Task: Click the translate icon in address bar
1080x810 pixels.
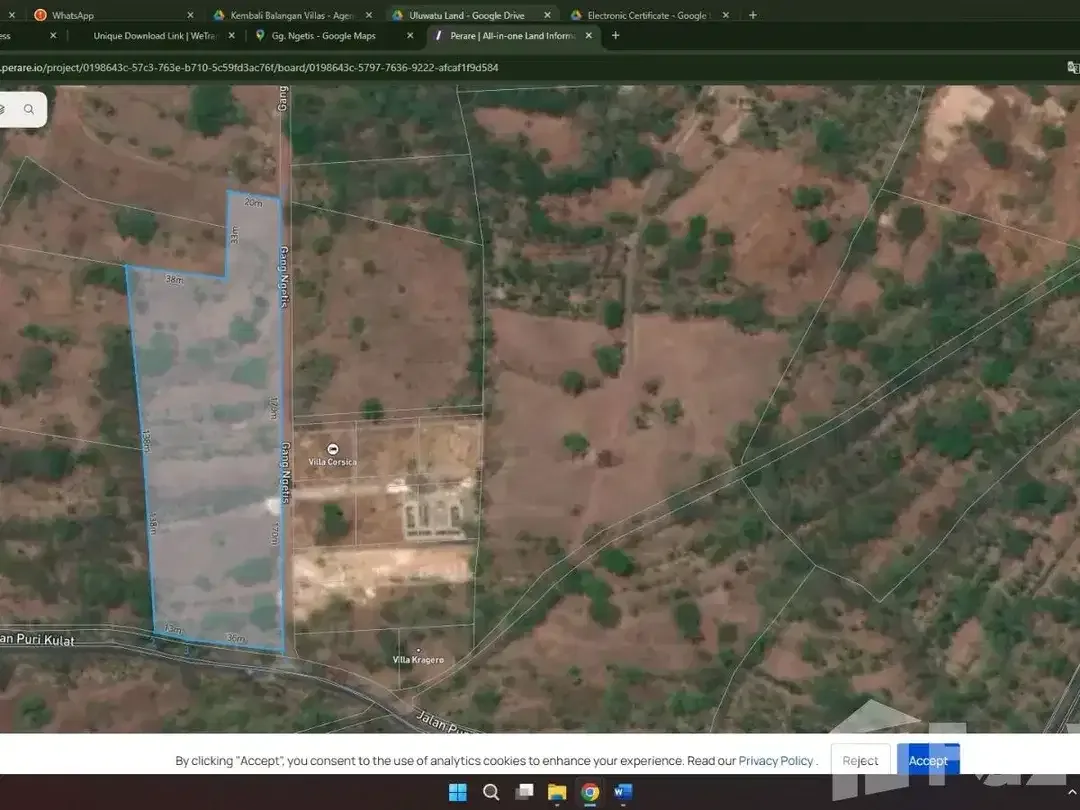Action: click(x=1073, y=68)
